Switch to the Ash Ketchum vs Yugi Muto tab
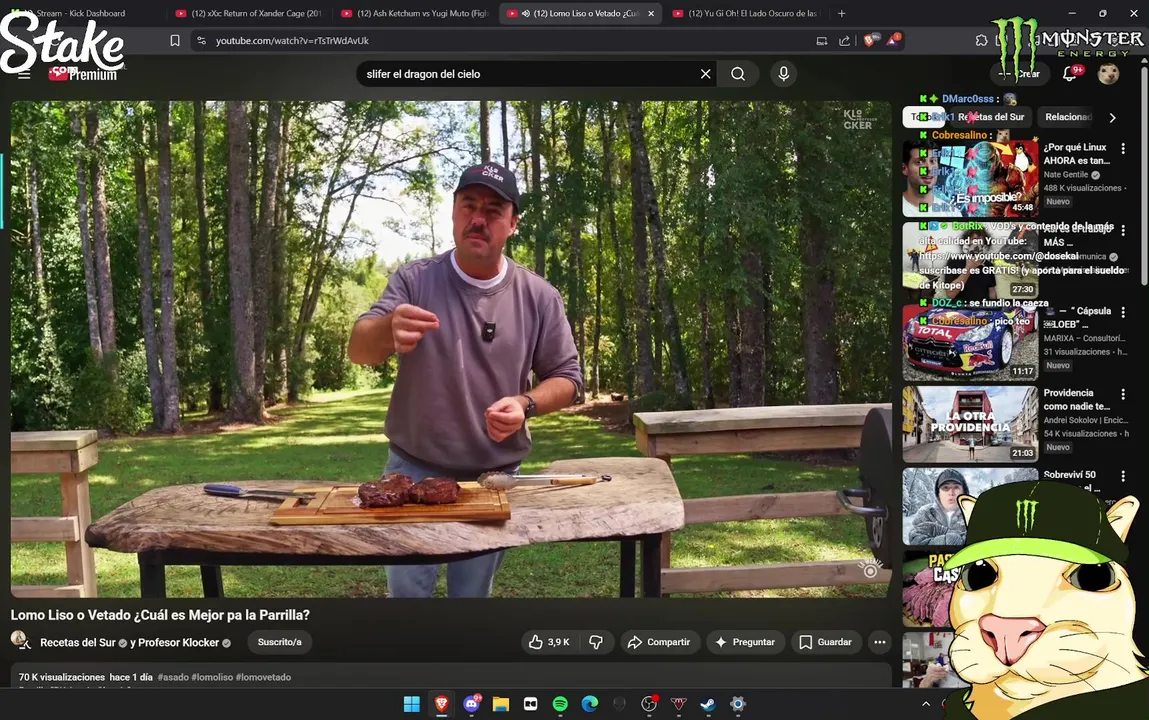Screen dimensions: 1149x720 tap(415, 13)
